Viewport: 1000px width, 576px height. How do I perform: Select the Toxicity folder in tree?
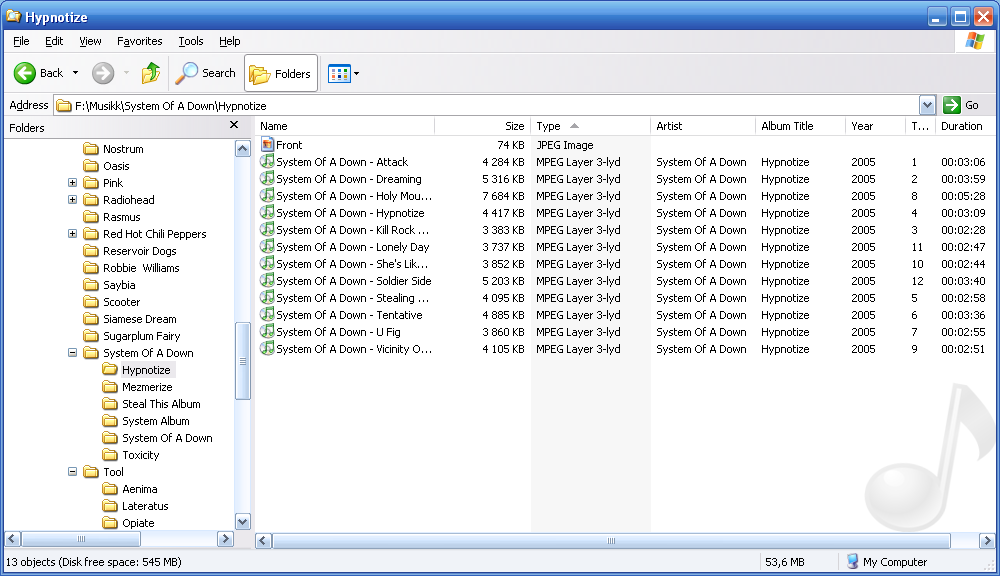tap(140, 455)
